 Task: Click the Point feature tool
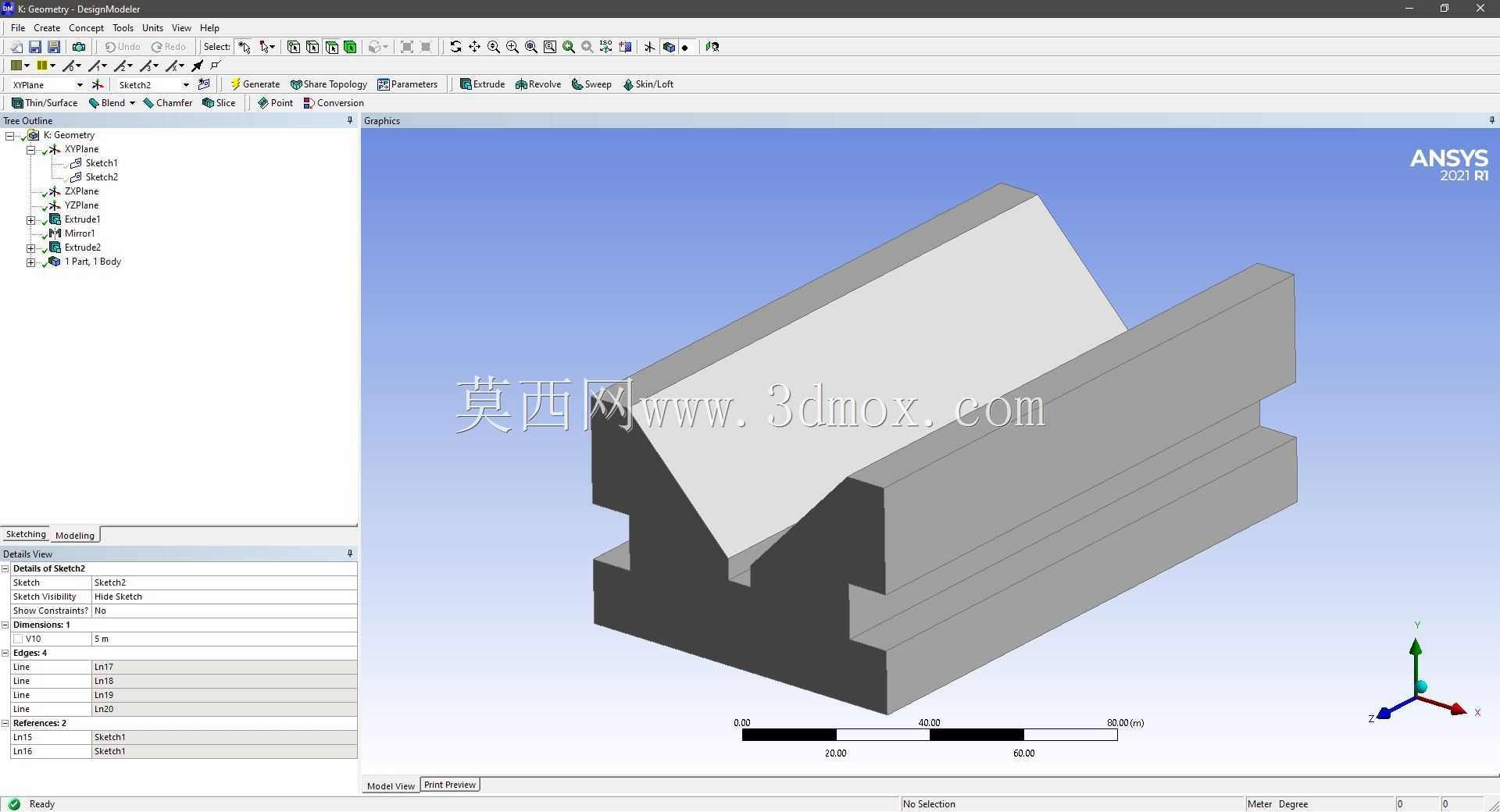(x=275, y=103)
